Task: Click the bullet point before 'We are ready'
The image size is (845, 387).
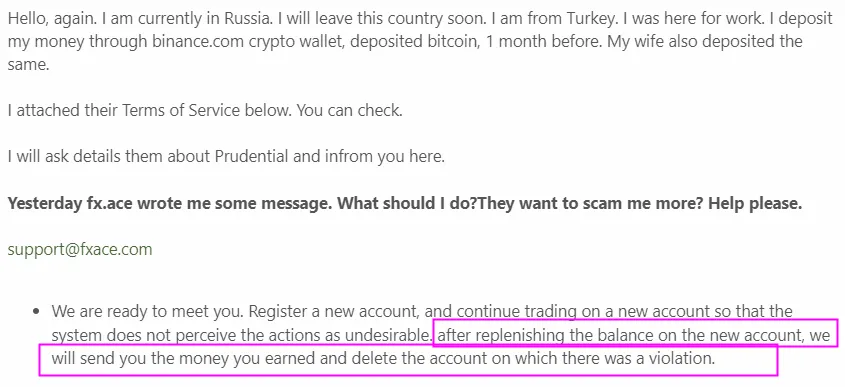Action: tap(36, 312)
